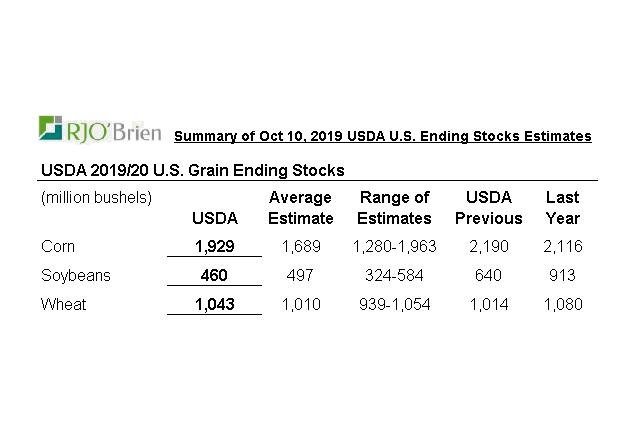Select the corn average estimate 1,689
This screenshot has width=636, height=430.
[x=301, y=246]
